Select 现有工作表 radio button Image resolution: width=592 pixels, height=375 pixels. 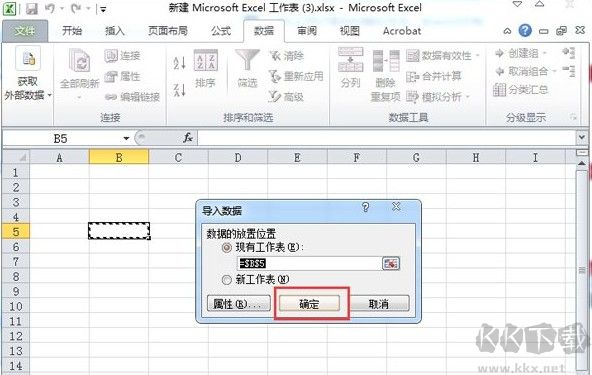pyautogui.click(x=227, y=248)
